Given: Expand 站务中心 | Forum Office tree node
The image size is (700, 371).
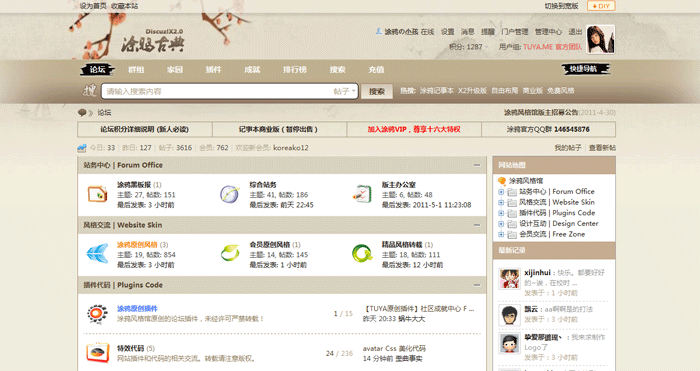Looking at the screenshot, I should pyautogui.click(x=501, y=192).
